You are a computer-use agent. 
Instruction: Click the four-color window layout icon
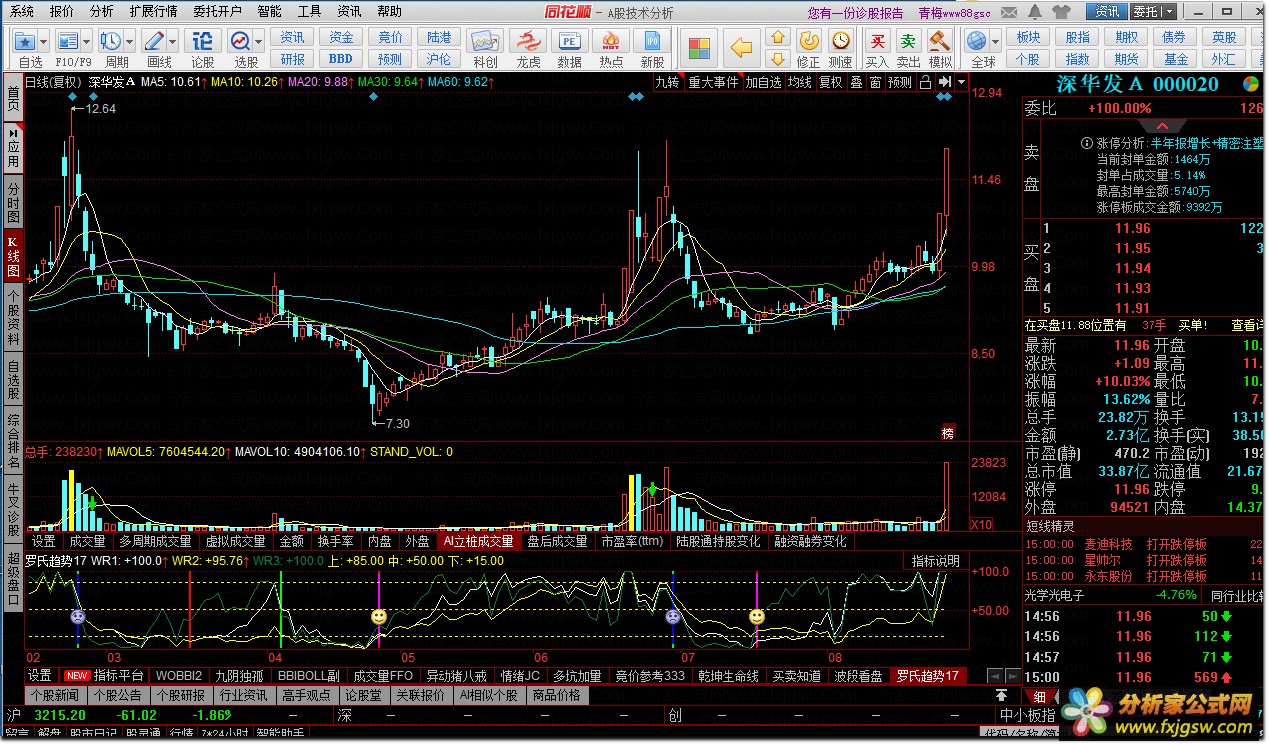pyautogui.click(x=700, y=47)
